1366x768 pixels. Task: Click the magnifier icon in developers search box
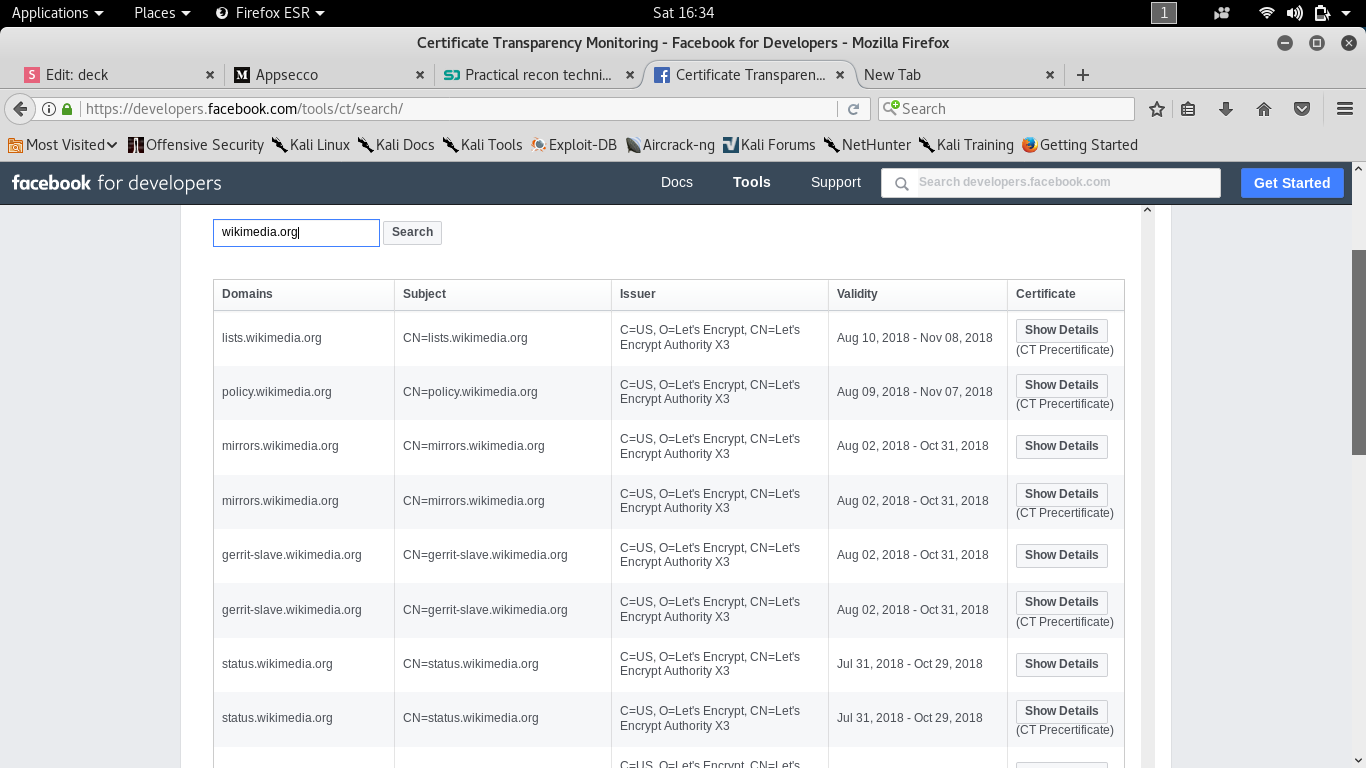[901, 184]
